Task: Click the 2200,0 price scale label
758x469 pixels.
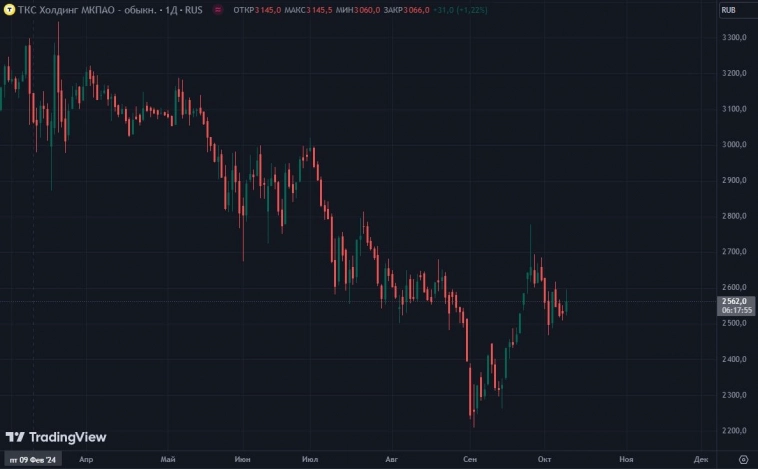Action: tap(735, 431)
